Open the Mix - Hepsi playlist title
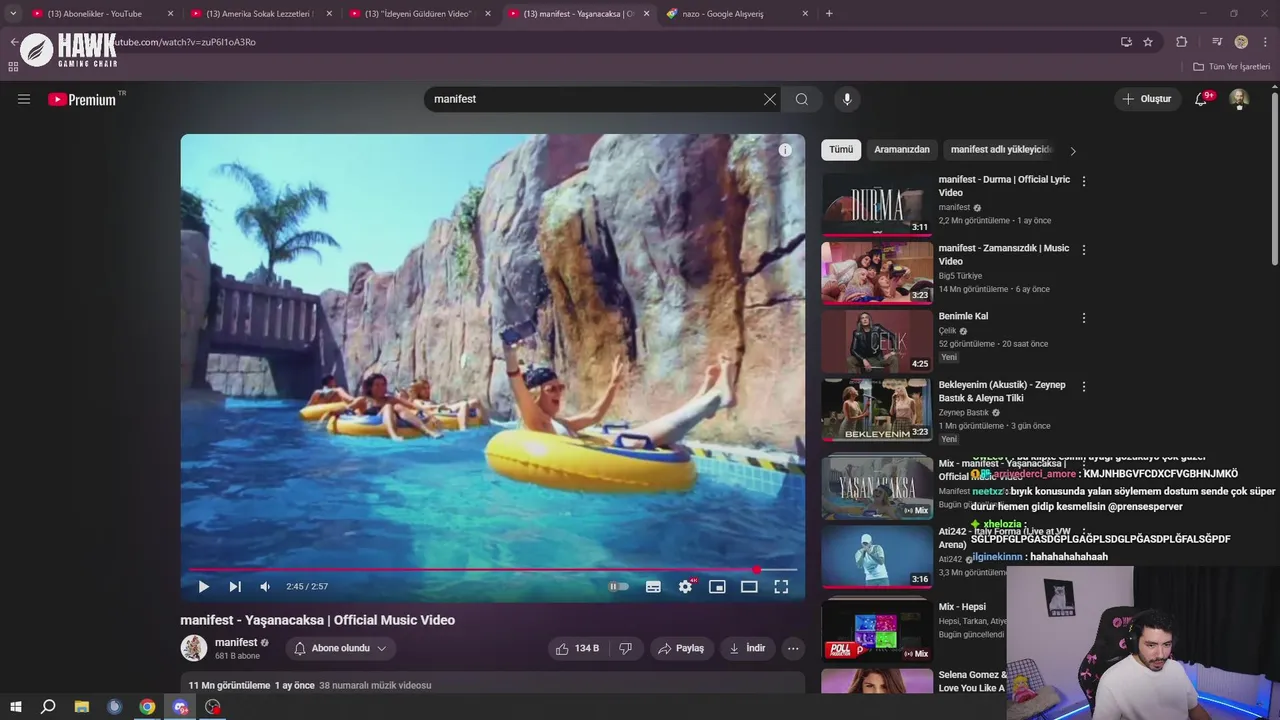The height and width of the screenshot is (720, 1280). (x=962, y=607)
